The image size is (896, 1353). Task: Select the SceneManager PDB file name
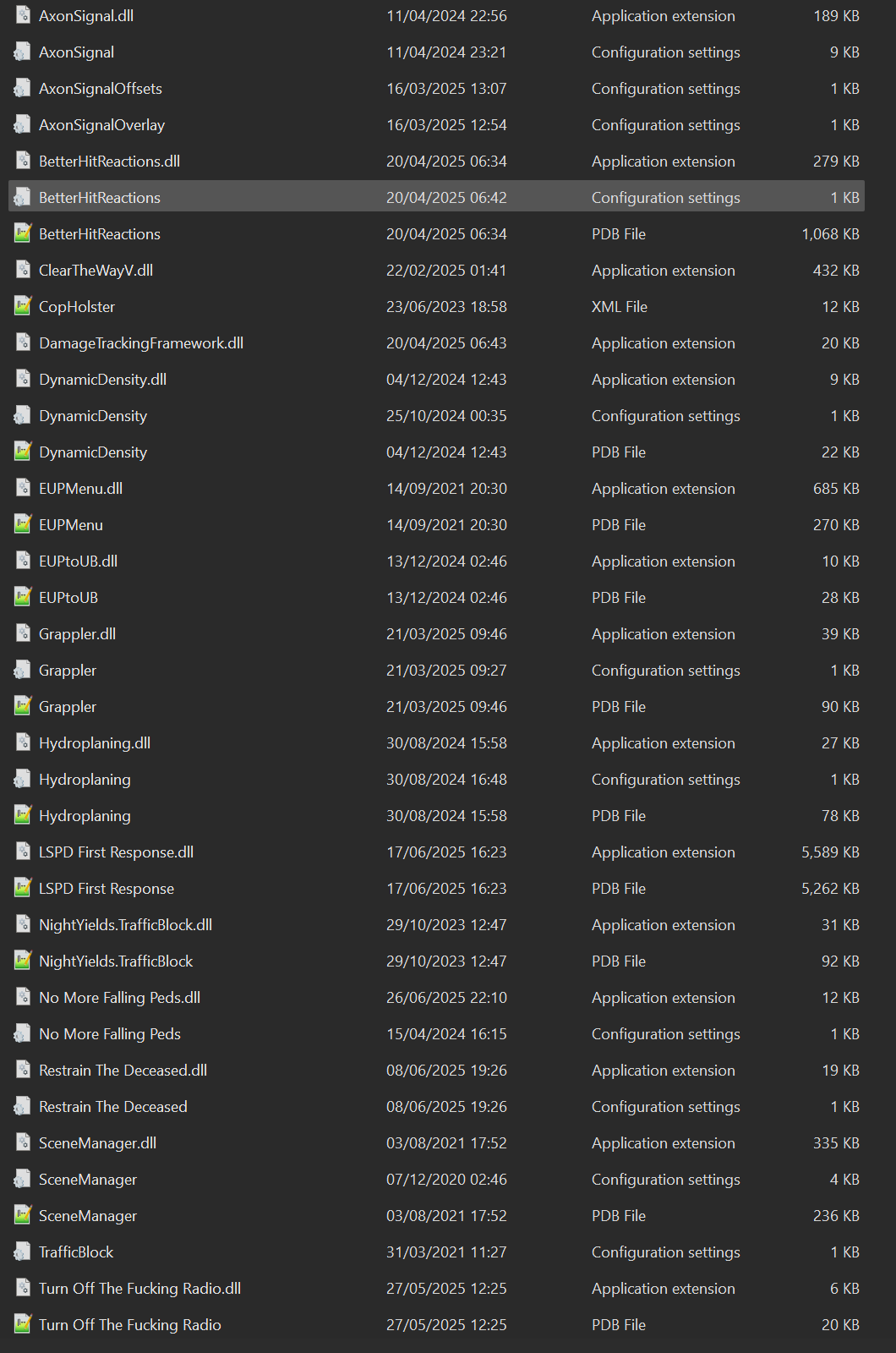[x=88, y=1216]
